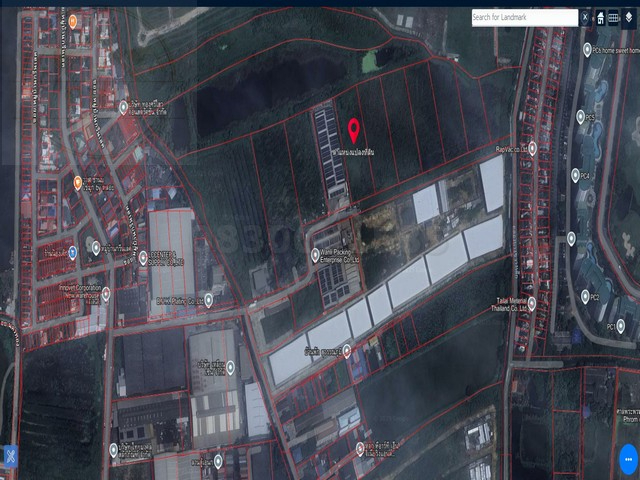Viewport: 640px width, 480px height.
Task: Click in the Search for Landmark field
Action: click(523, 17)
